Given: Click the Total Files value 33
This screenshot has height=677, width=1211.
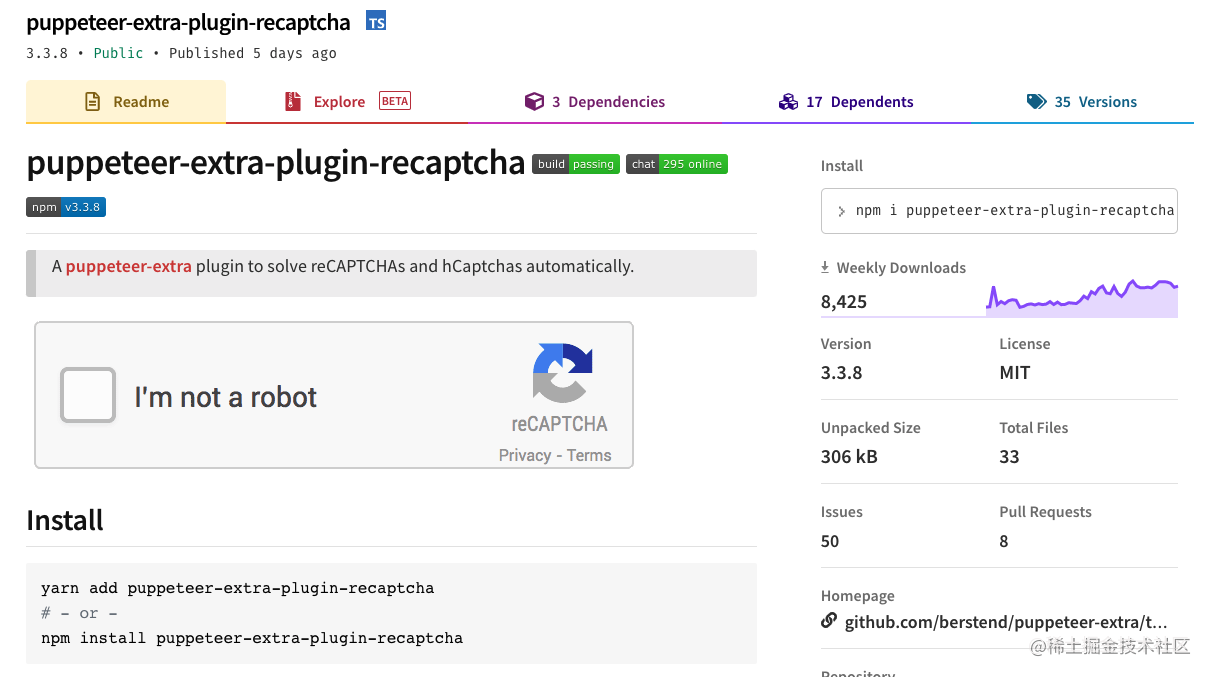Looking at the screenshot, I should click(x=1009, y=457).
